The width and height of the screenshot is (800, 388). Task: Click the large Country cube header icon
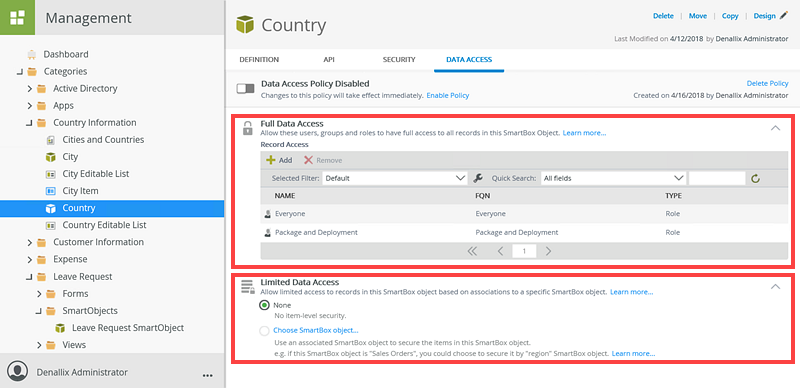(x=245, y=25)
